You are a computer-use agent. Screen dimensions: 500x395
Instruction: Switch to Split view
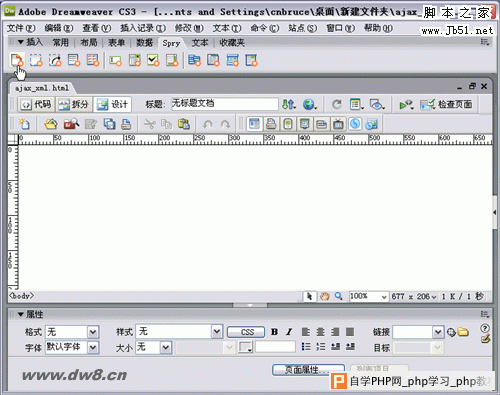point(74,104)
